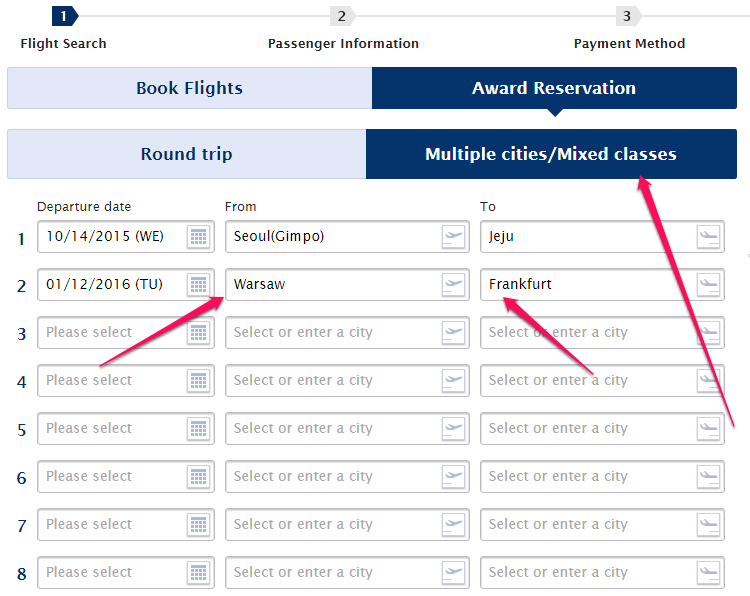
Task: Click row 5 departure date Please select field
Action: 126,429
